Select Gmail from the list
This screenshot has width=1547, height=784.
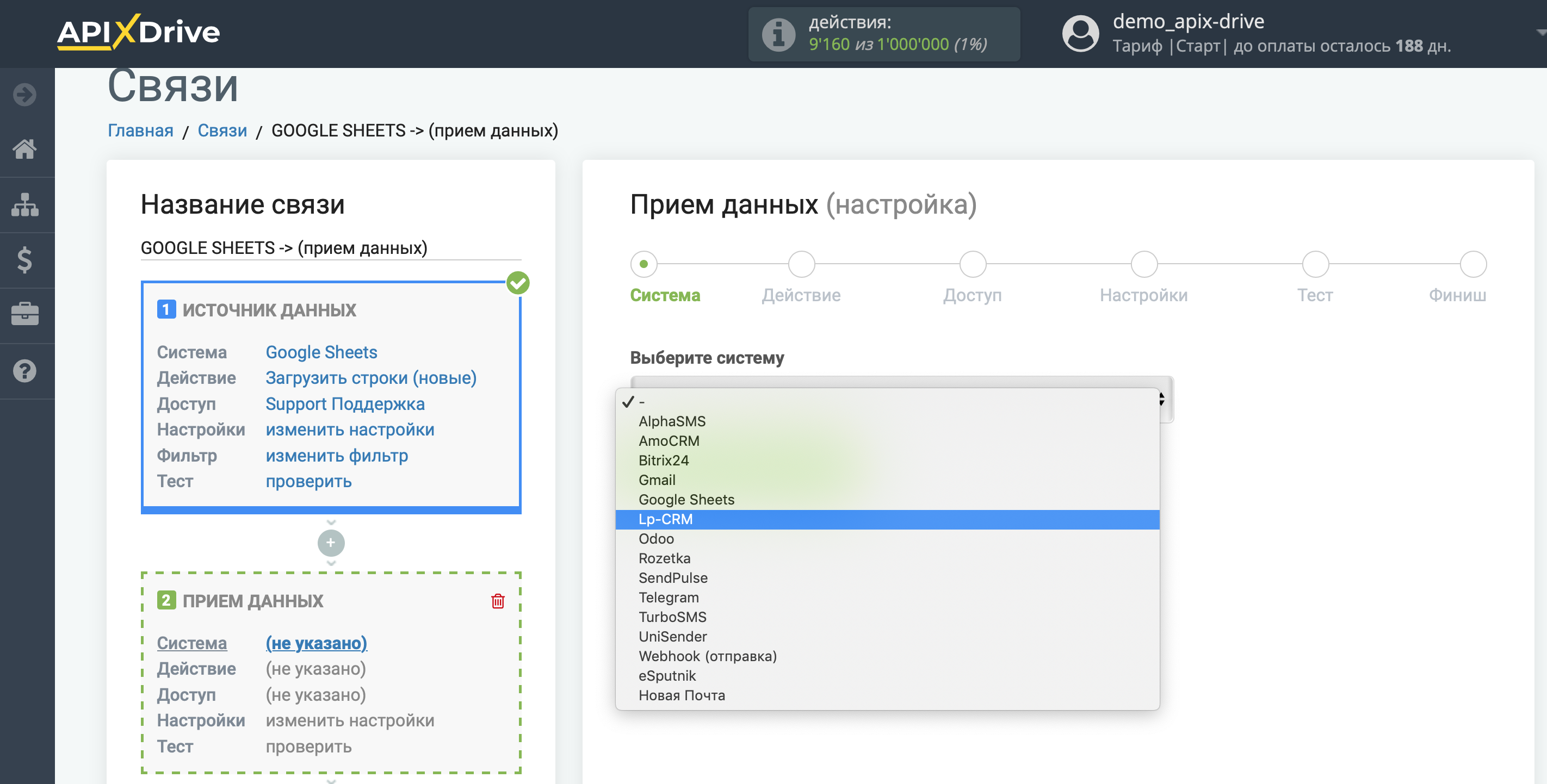tap(887, 480)
